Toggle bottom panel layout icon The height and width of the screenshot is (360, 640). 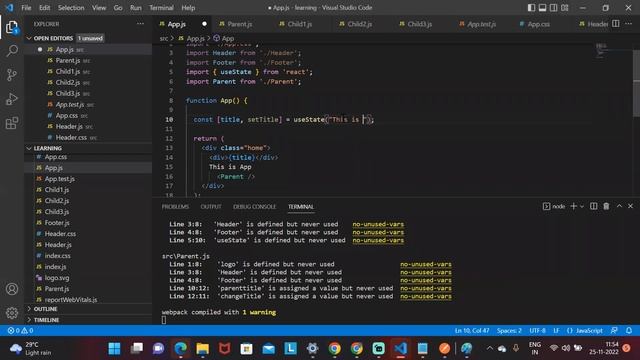(x=542, y=8)
